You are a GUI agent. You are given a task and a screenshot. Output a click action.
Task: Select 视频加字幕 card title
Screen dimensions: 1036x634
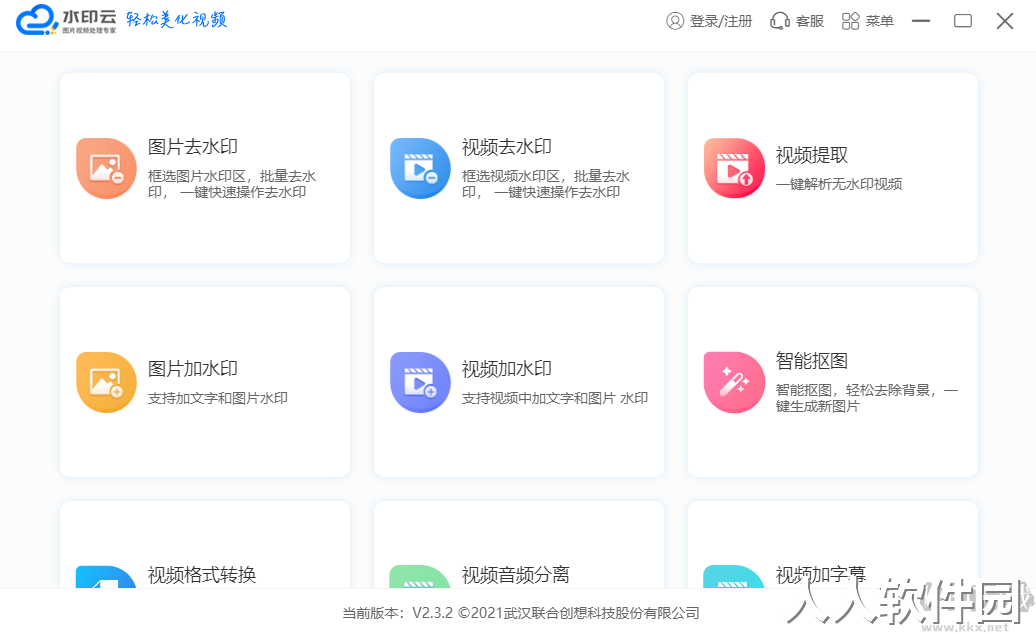821,575
